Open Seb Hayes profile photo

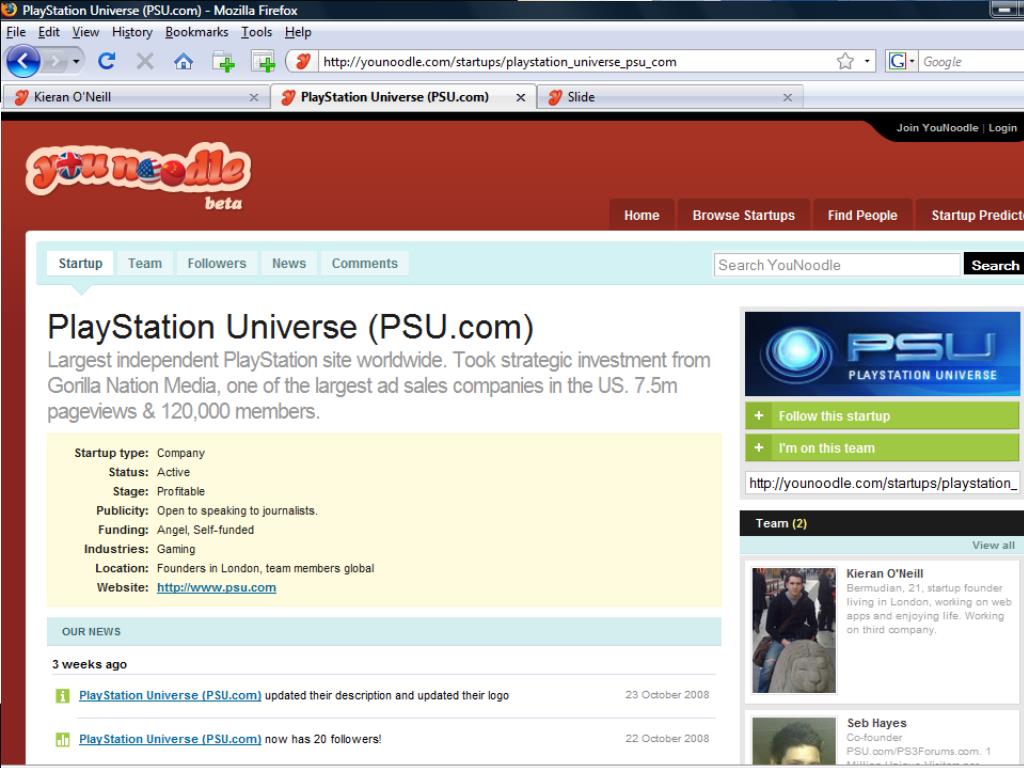pos(793,741)
